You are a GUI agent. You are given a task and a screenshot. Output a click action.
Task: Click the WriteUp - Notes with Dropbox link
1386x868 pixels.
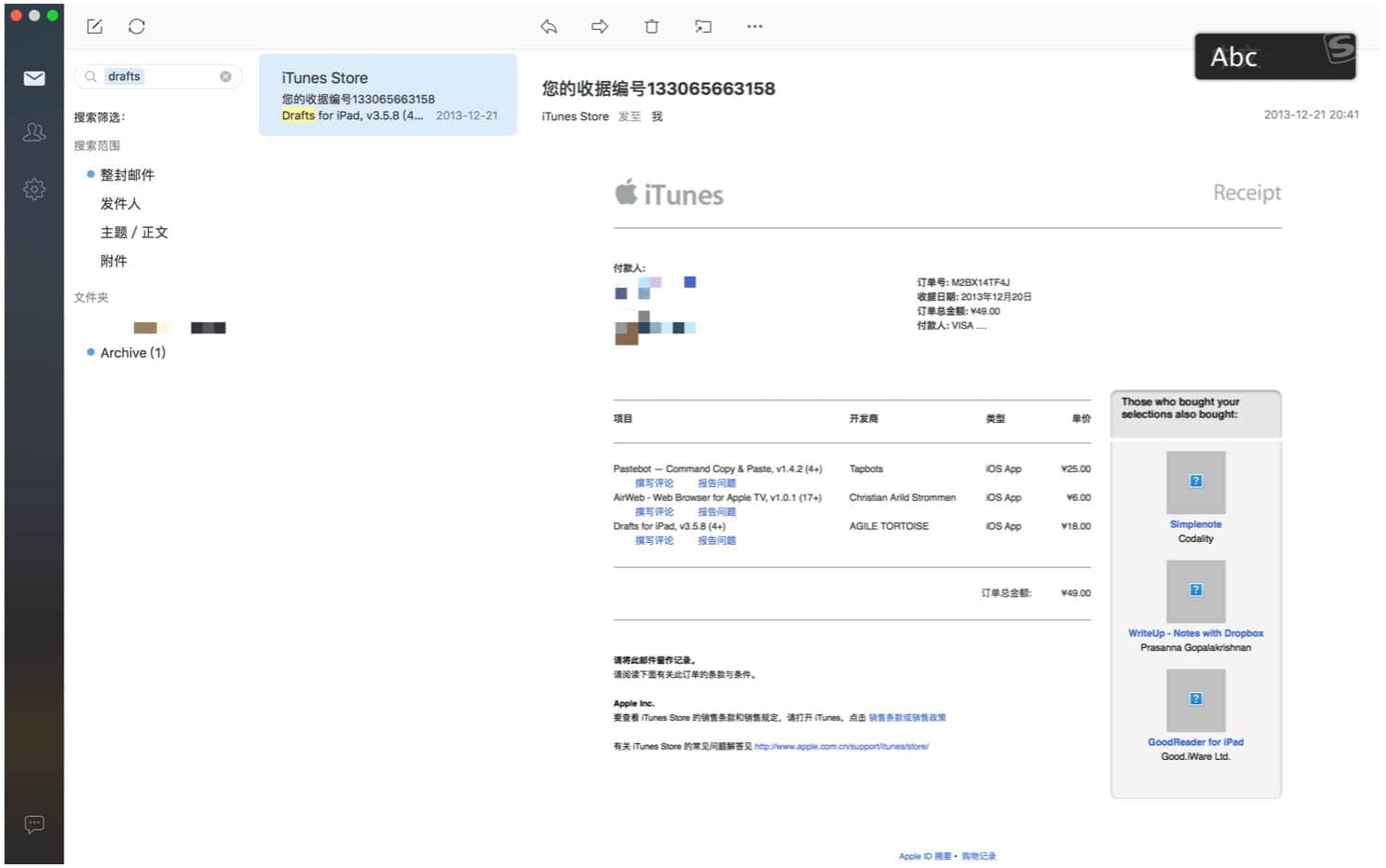click(x=1195, y=633)
